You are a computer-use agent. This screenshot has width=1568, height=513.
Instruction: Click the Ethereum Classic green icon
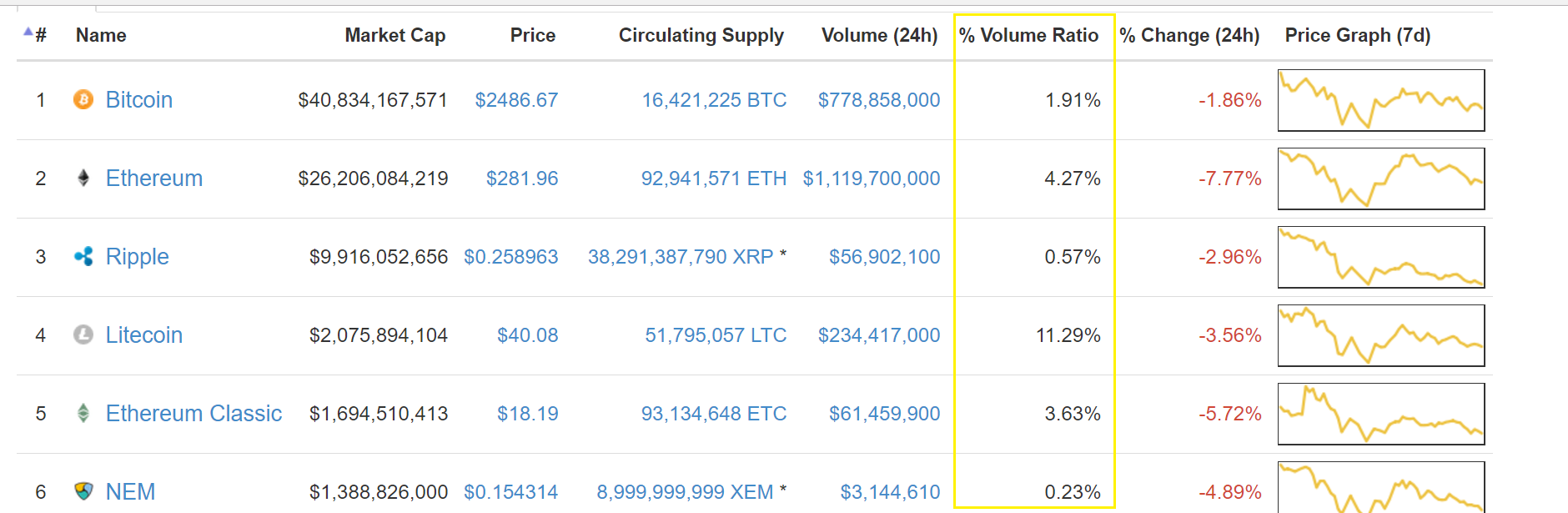point(83,413)
